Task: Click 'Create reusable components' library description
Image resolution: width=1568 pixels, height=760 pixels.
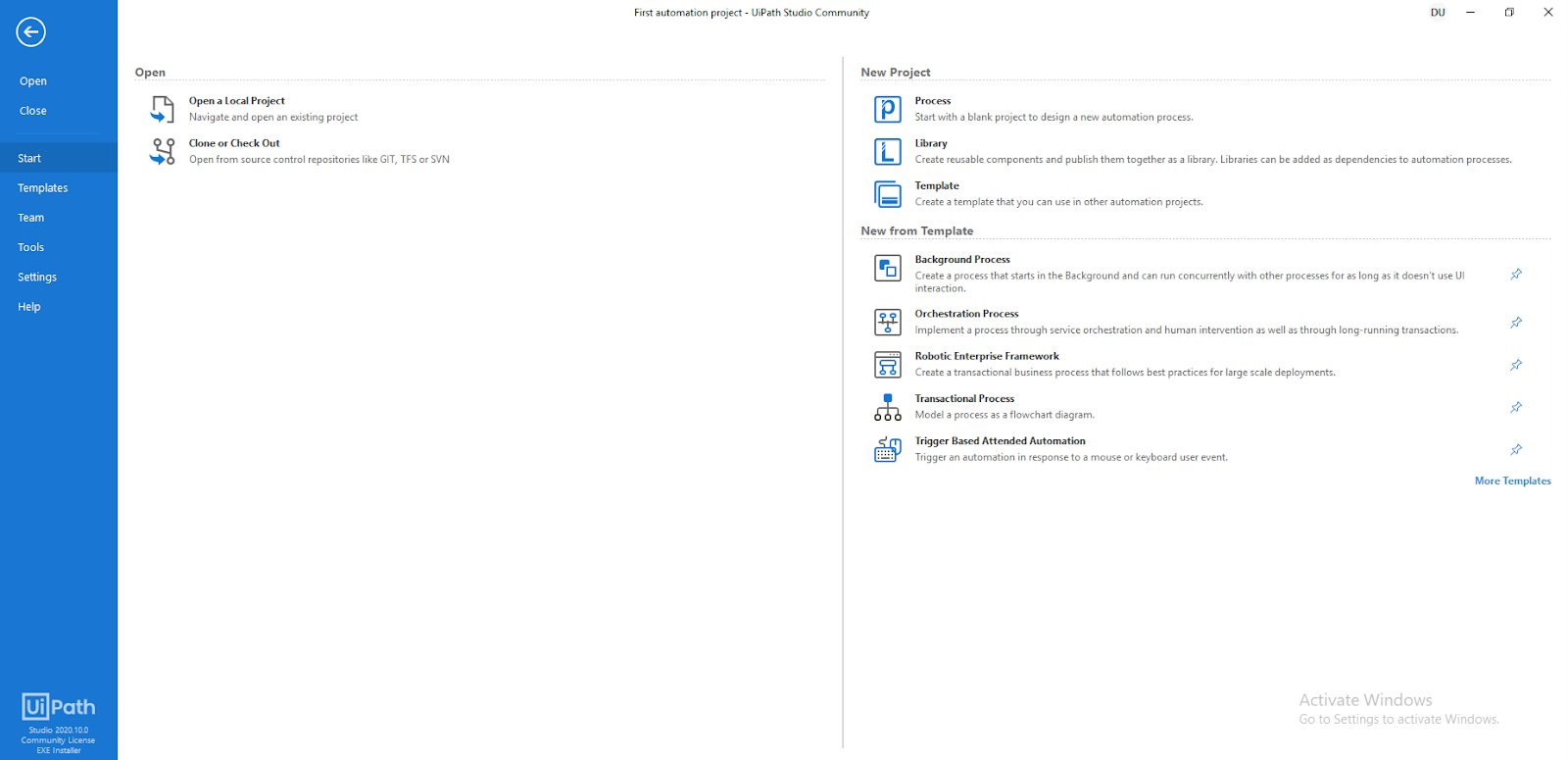Action: (x=1213, y=160)
